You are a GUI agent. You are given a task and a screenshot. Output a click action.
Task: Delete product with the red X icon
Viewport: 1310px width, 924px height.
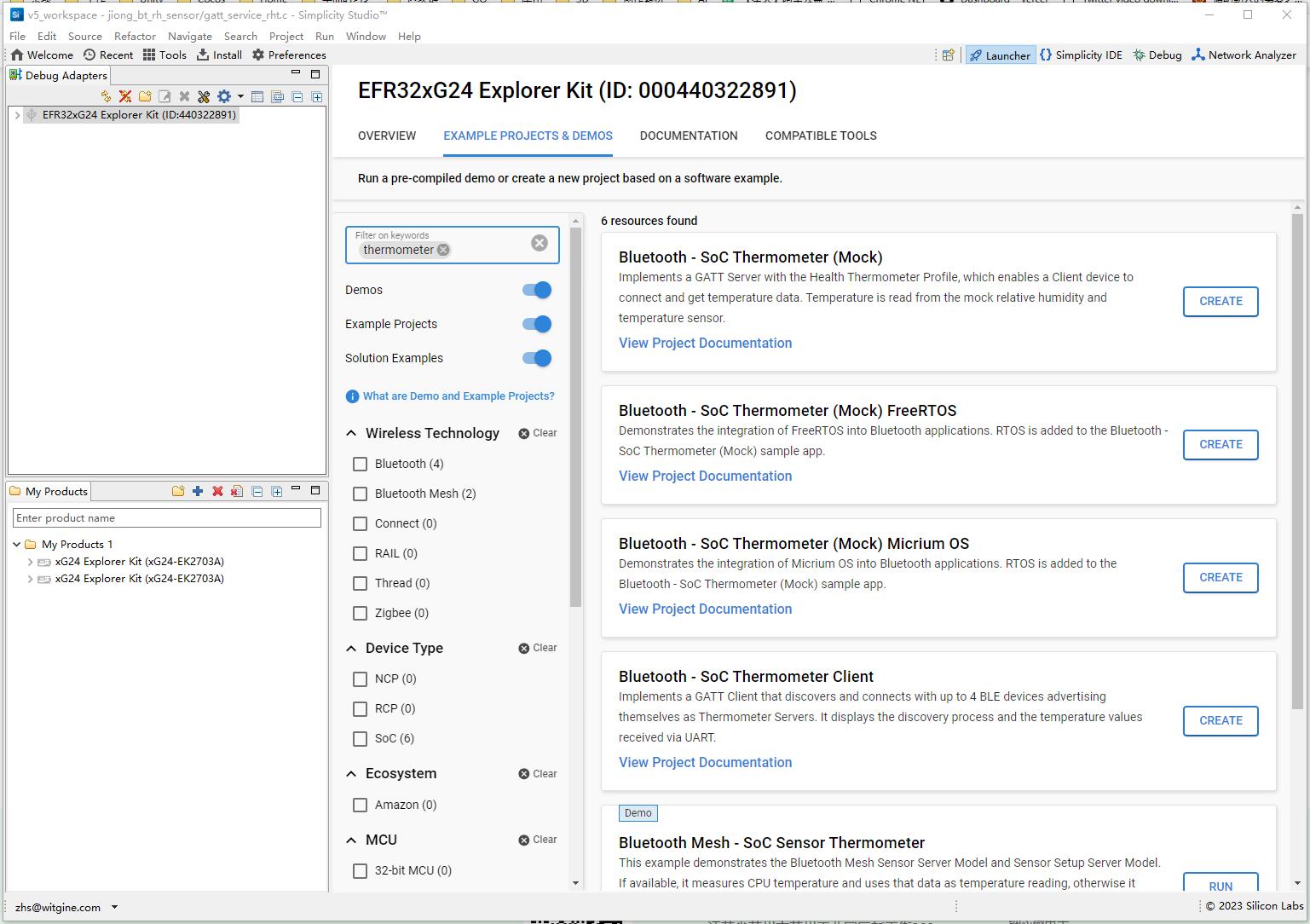point(217,491)
